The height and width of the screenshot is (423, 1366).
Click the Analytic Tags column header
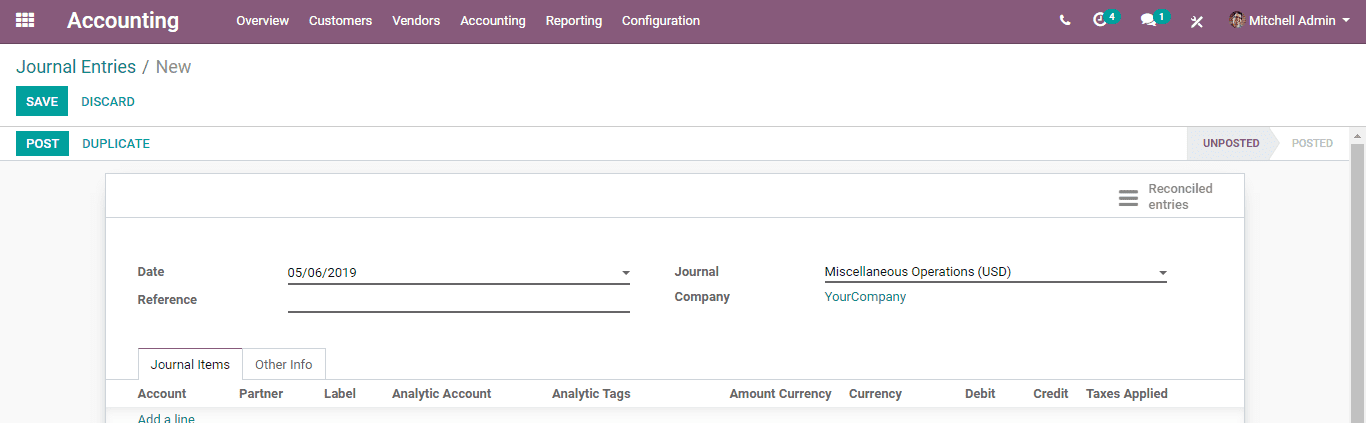click(x=591, y=394)
